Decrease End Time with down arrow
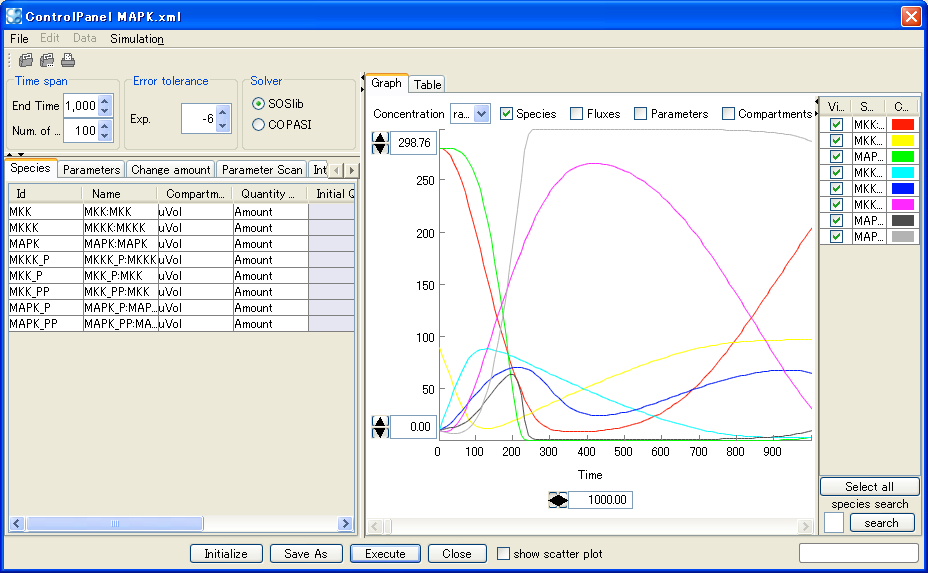The image size is (928, 573). pos(105,111)
